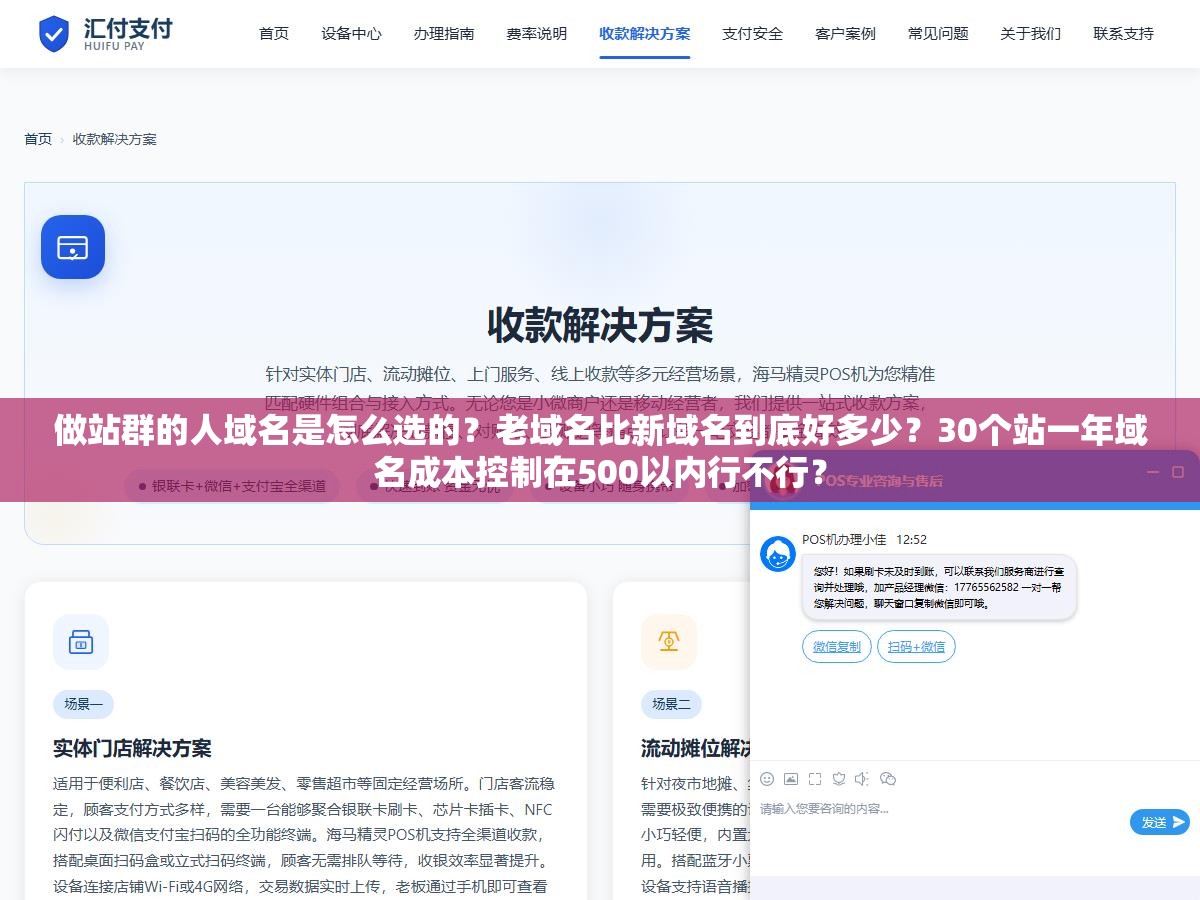1200x900 pixels.
Task: Click the 场景一 tag label
Action: (x=84, y=704)
